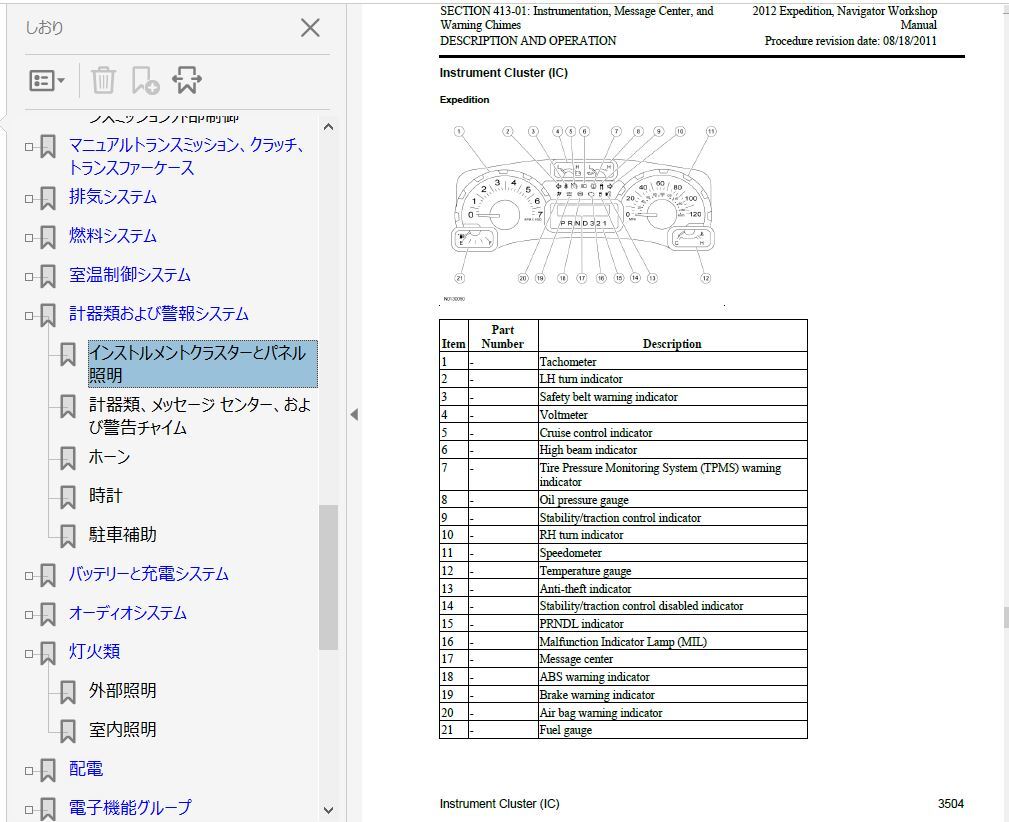Viewport: 1009px width, 822px height.
Task: Expand the バッテリーと充電システム bookmark node
Action: point(29,575)
